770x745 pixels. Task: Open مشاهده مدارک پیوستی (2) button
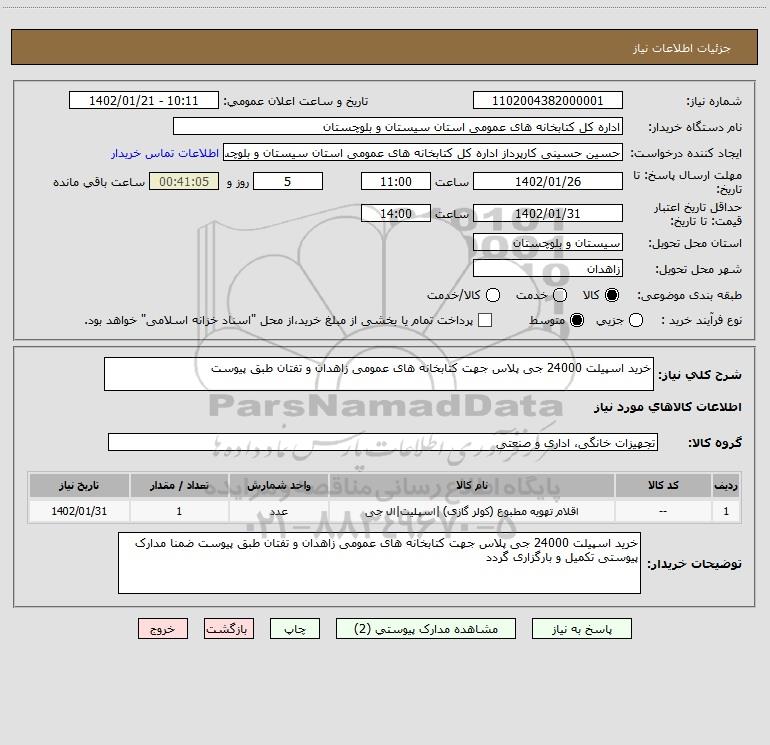(426, 629)
